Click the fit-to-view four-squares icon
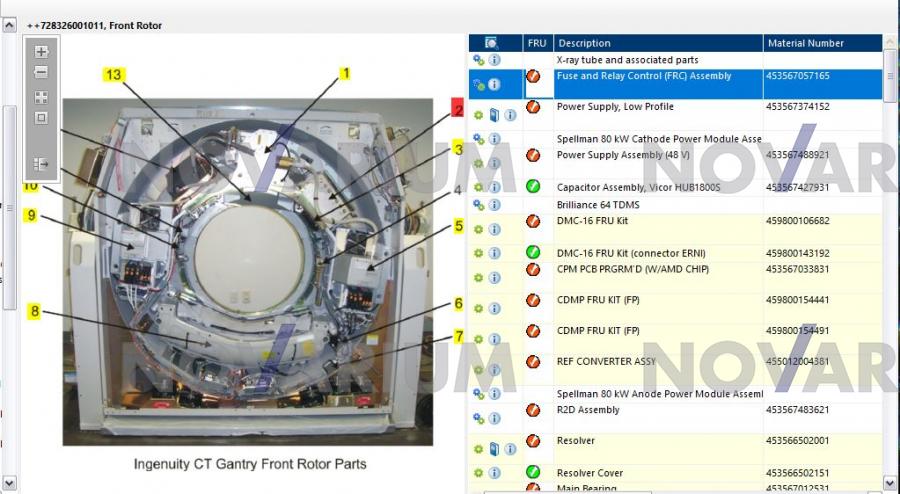Screen dimensions: 900x494 coord(41,97)
